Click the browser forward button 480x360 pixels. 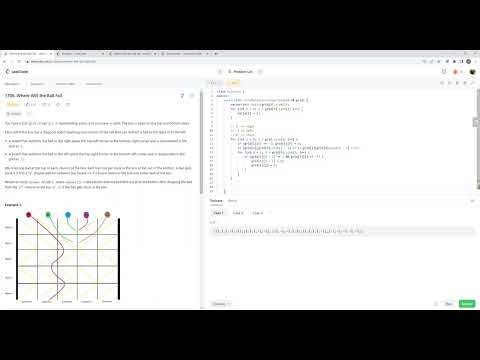pyautogui.click(x=12, y=62)
